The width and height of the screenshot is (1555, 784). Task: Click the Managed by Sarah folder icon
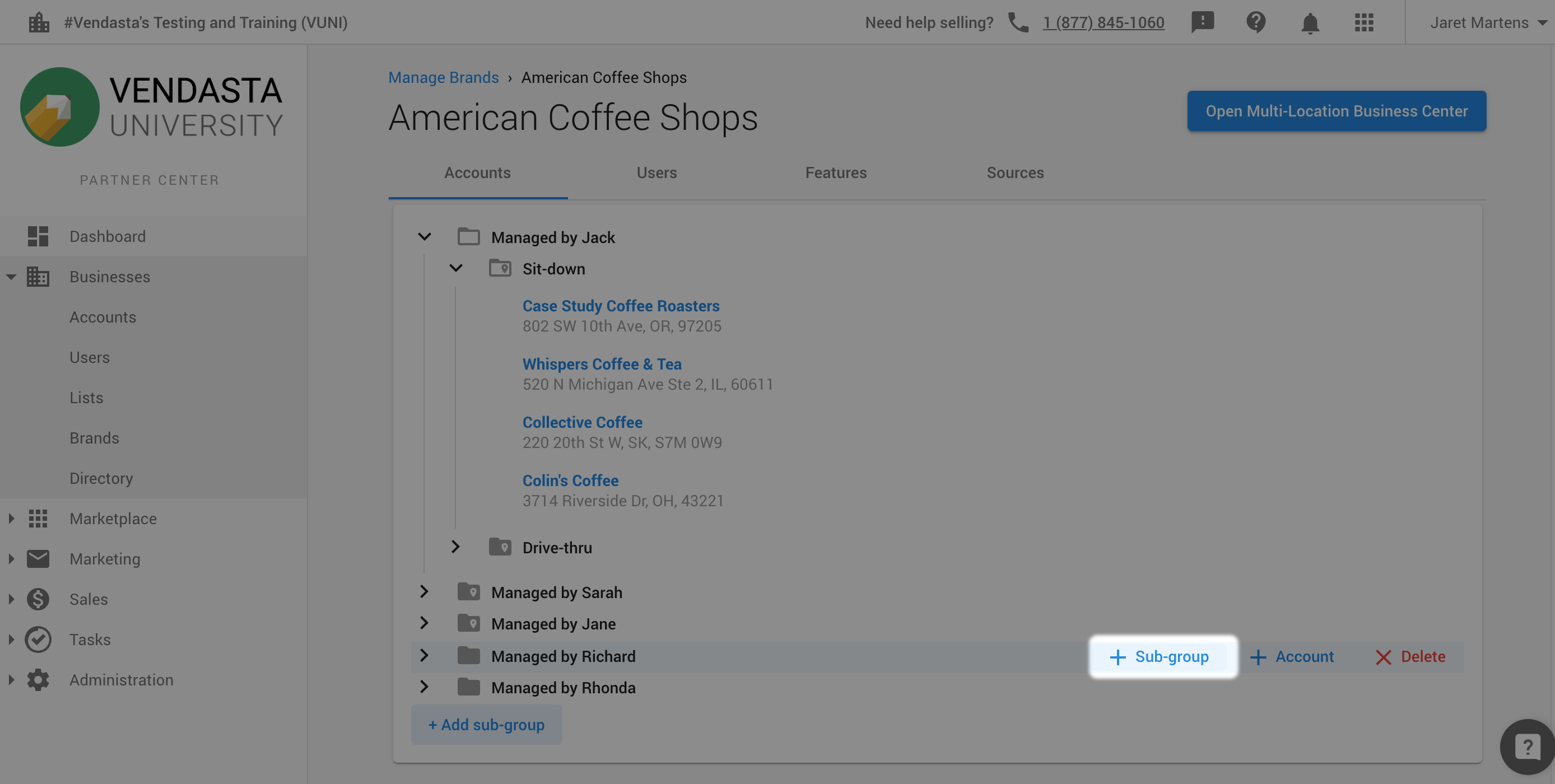pyautogui.click(x=468, y=591)
